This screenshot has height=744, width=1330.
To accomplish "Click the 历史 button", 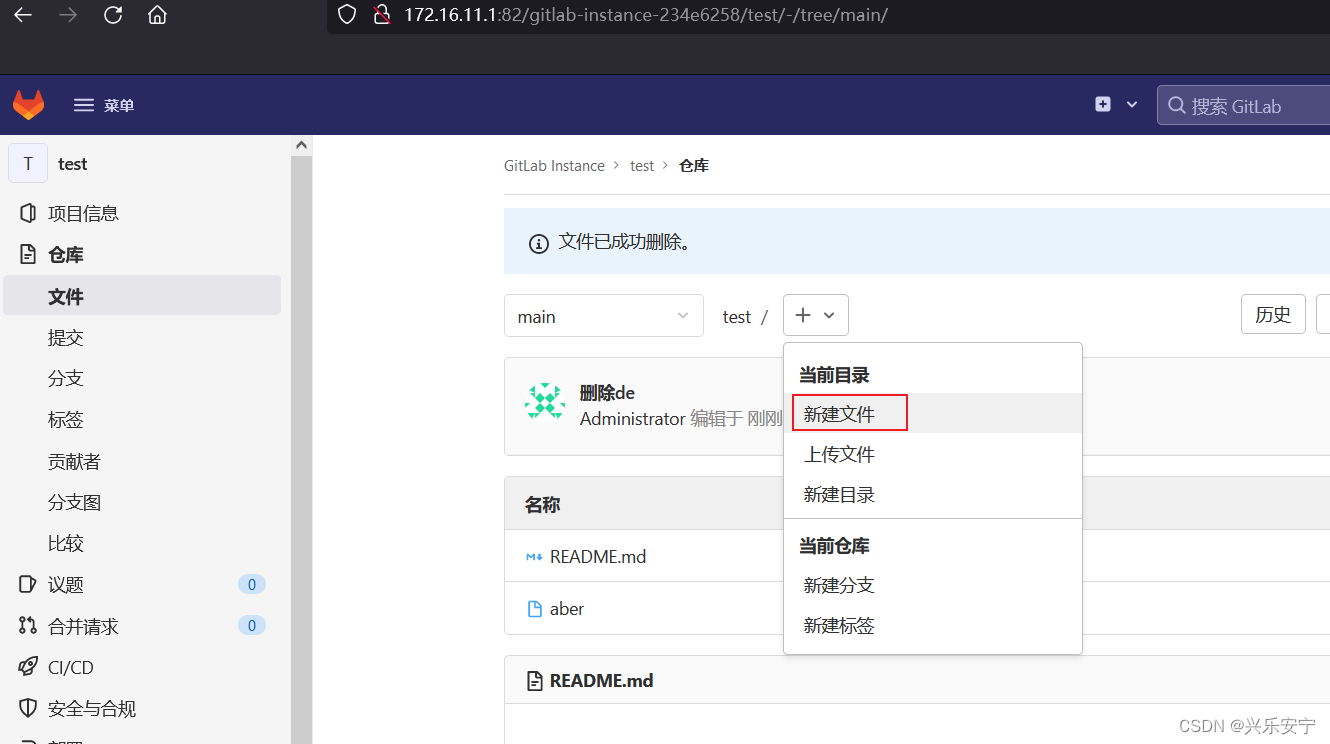I will click(1273, 315).
